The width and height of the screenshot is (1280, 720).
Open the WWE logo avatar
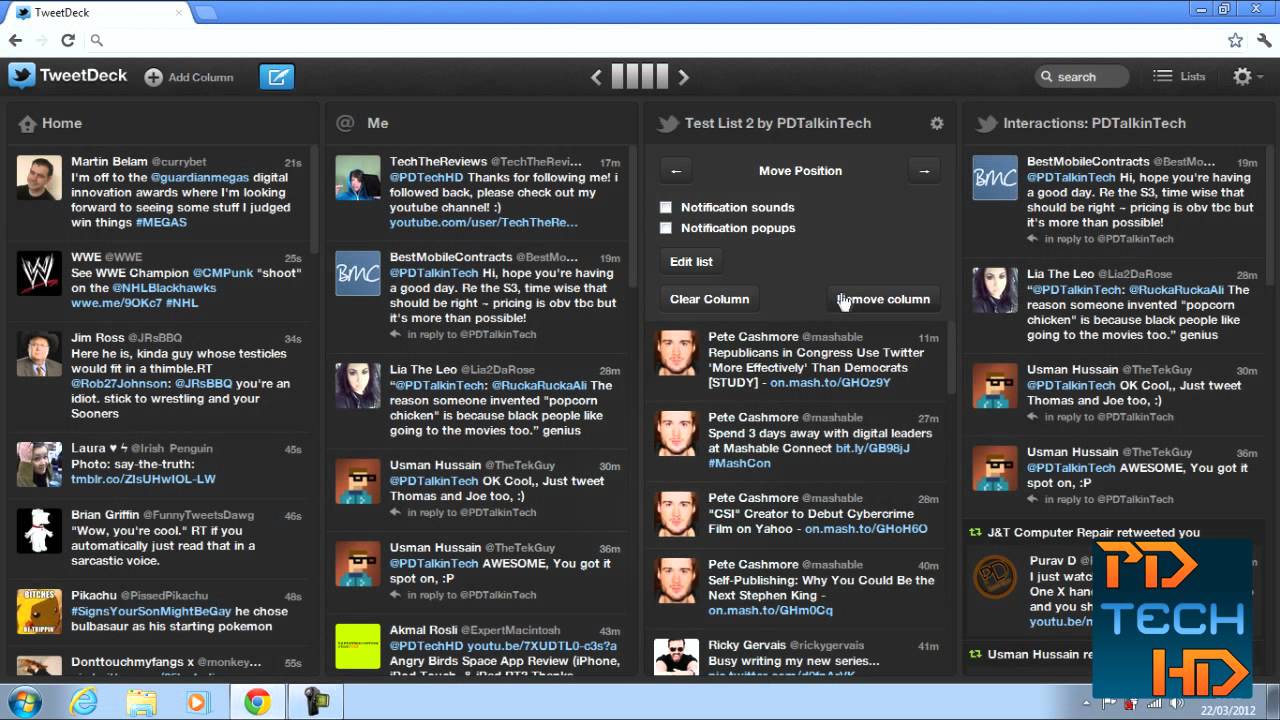pyautogui.click(x=39, y=272)
